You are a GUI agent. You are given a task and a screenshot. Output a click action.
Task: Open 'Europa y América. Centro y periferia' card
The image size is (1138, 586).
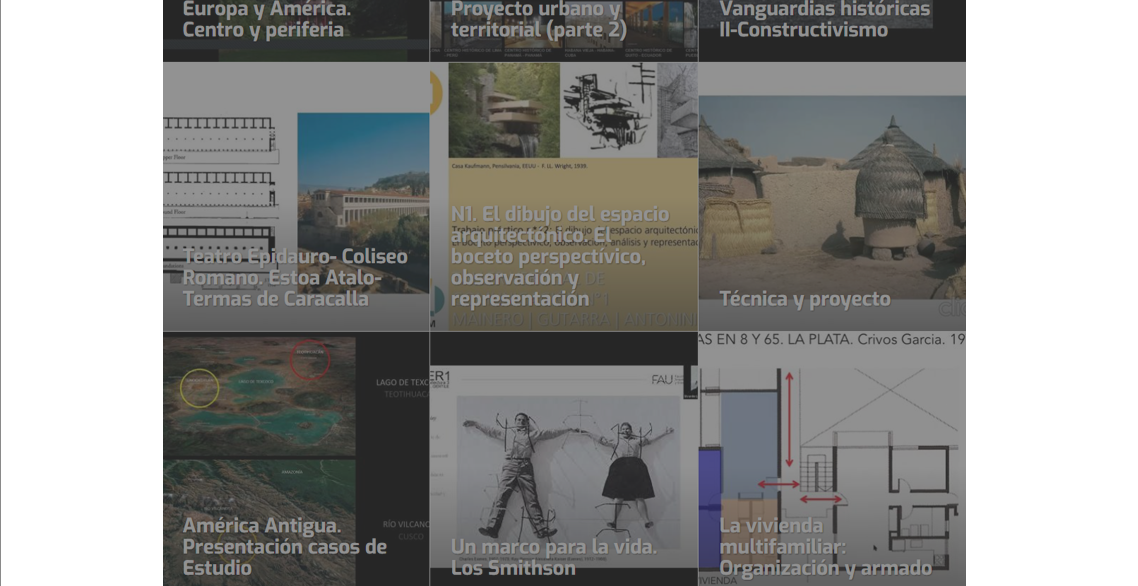click(x=296, y=30)
